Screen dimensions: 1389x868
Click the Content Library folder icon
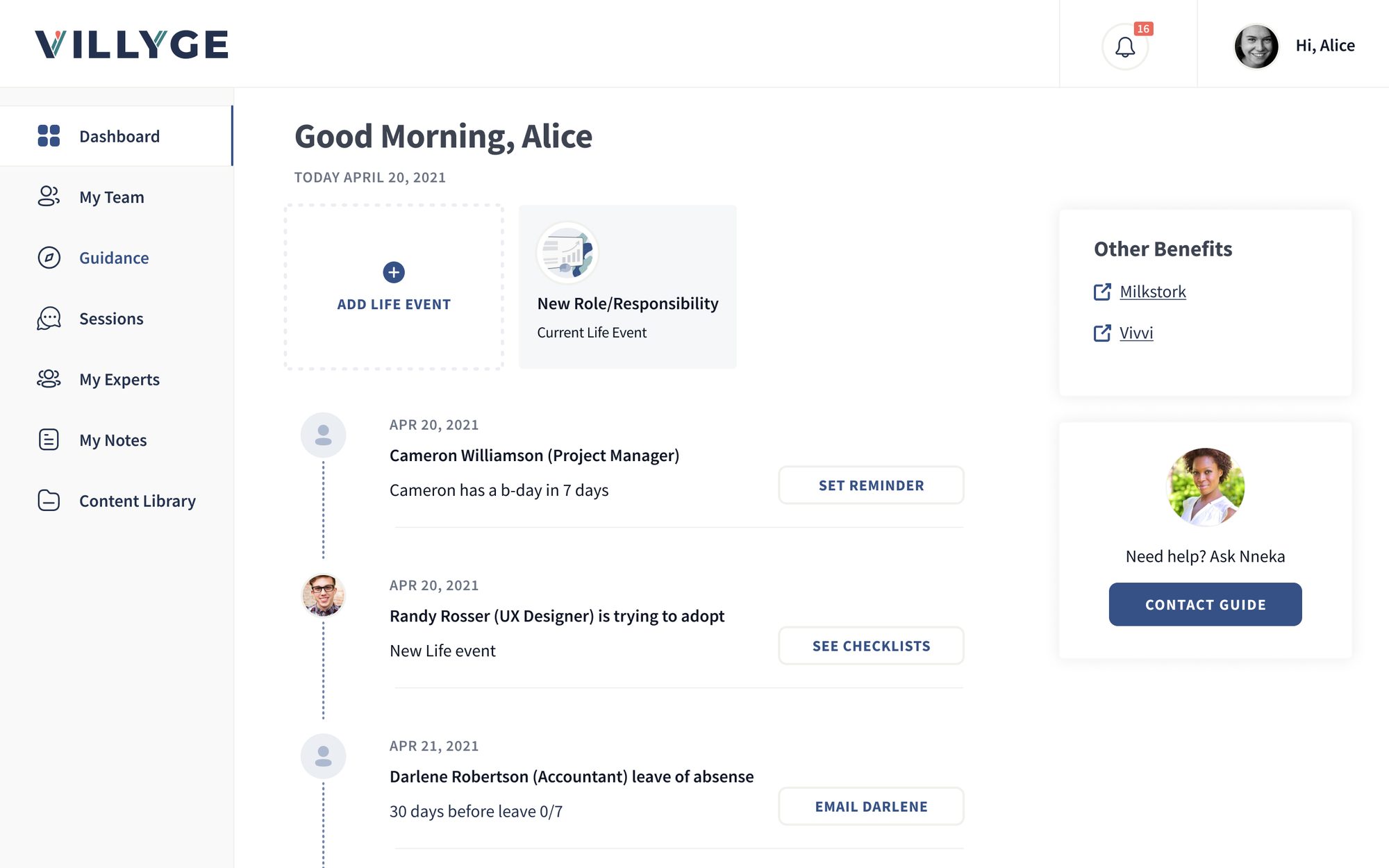coord(49,501)
